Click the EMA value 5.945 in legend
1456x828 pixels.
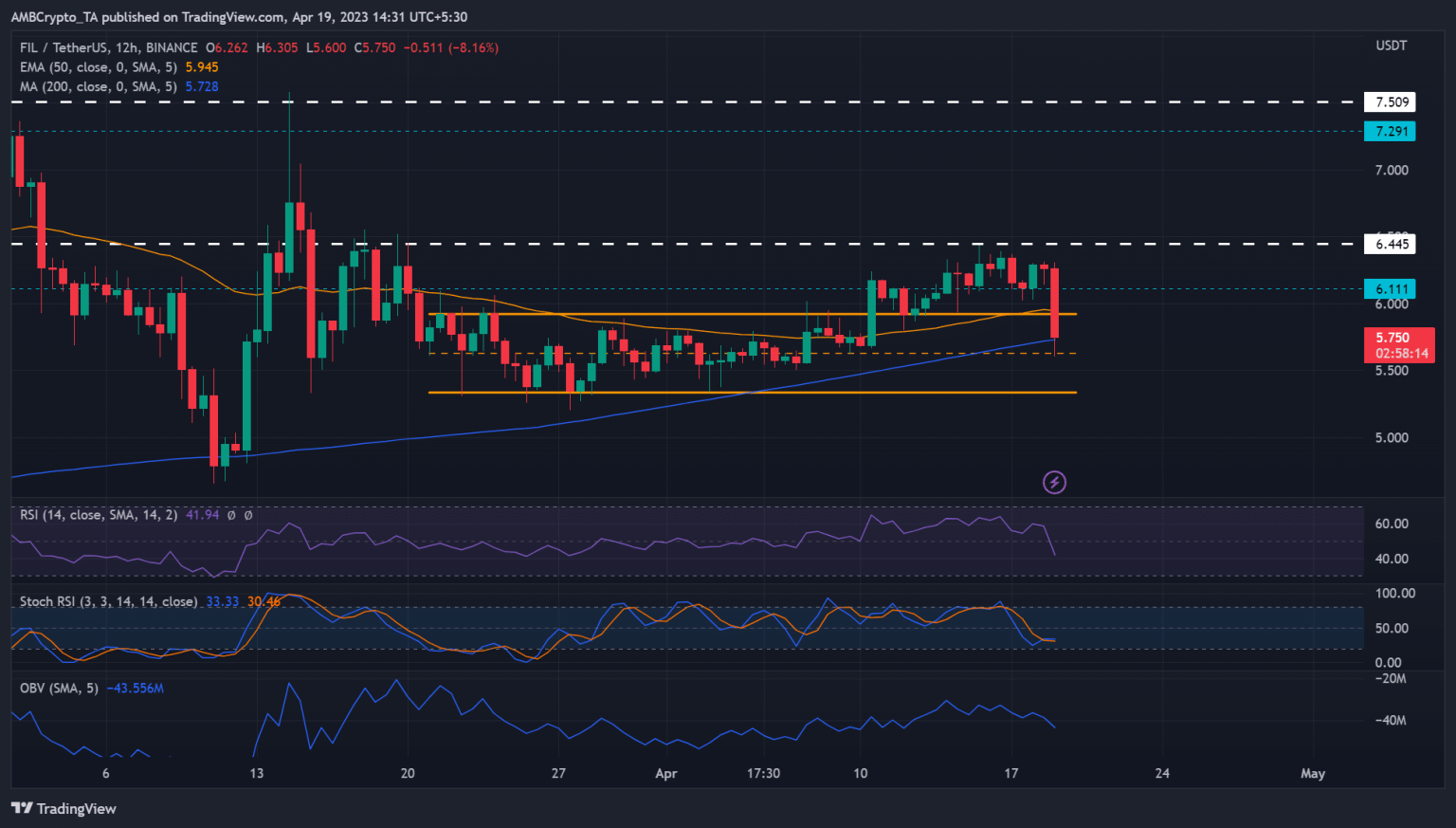[202, 67]
